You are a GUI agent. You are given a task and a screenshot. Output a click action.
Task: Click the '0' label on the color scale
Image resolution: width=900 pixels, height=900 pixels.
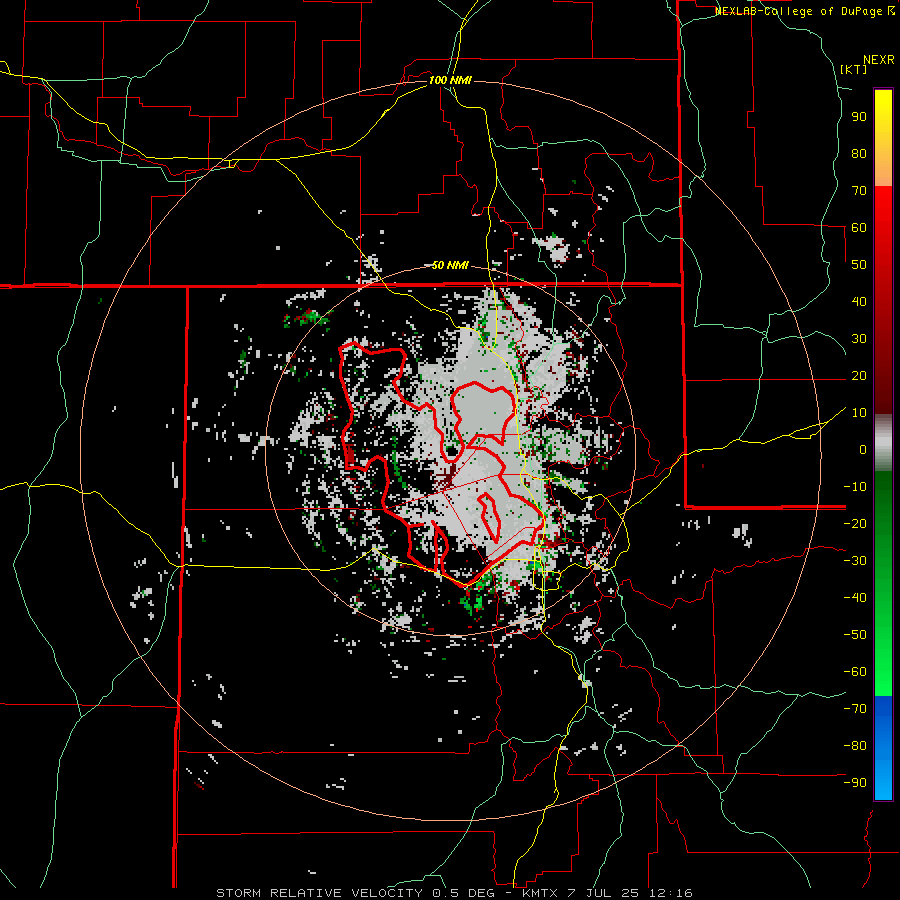[x=863, y=449]
